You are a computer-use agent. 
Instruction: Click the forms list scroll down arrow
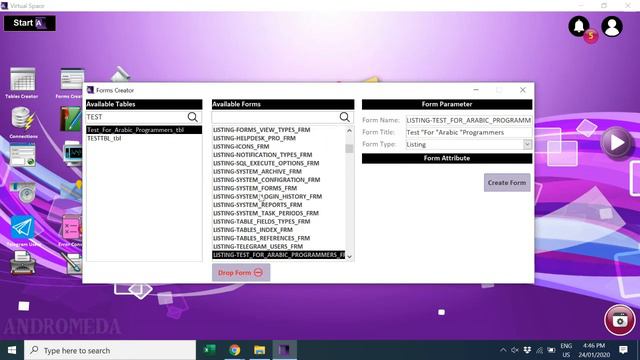pyautogui.click(x=349, y=256)
